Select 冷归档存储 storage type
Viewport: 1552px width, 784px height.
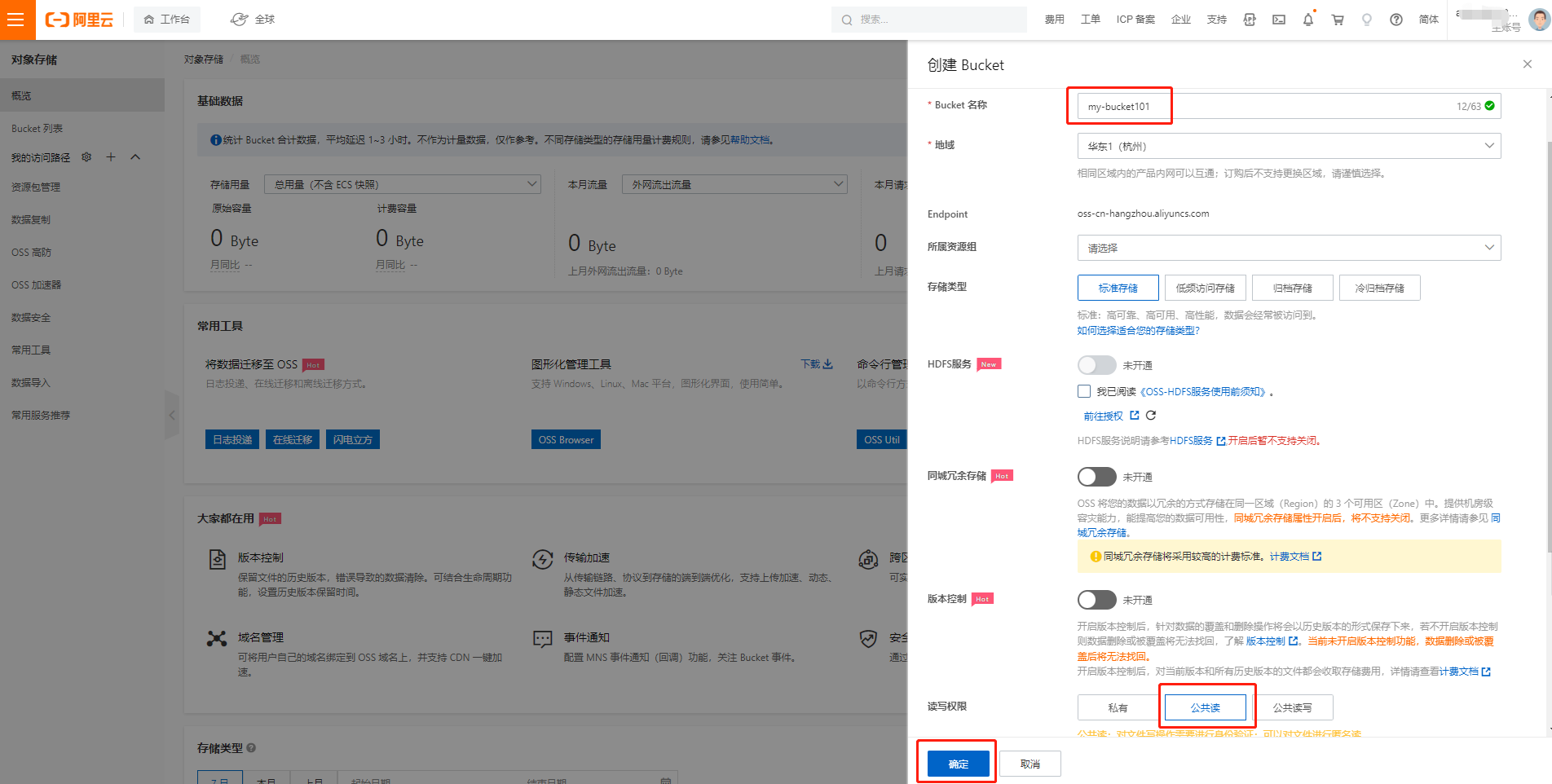[x=1380, y=288]
